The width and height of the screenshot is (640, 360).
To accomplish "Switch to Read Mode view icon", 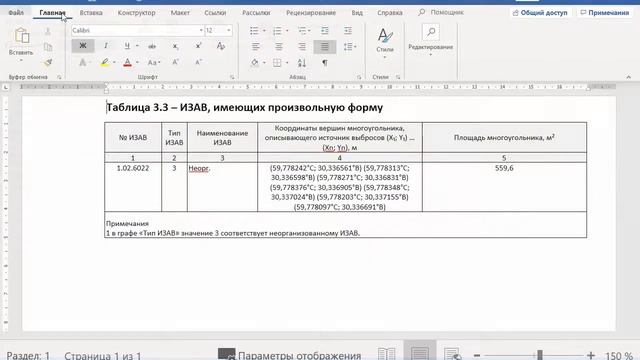I will pos(387,353).
